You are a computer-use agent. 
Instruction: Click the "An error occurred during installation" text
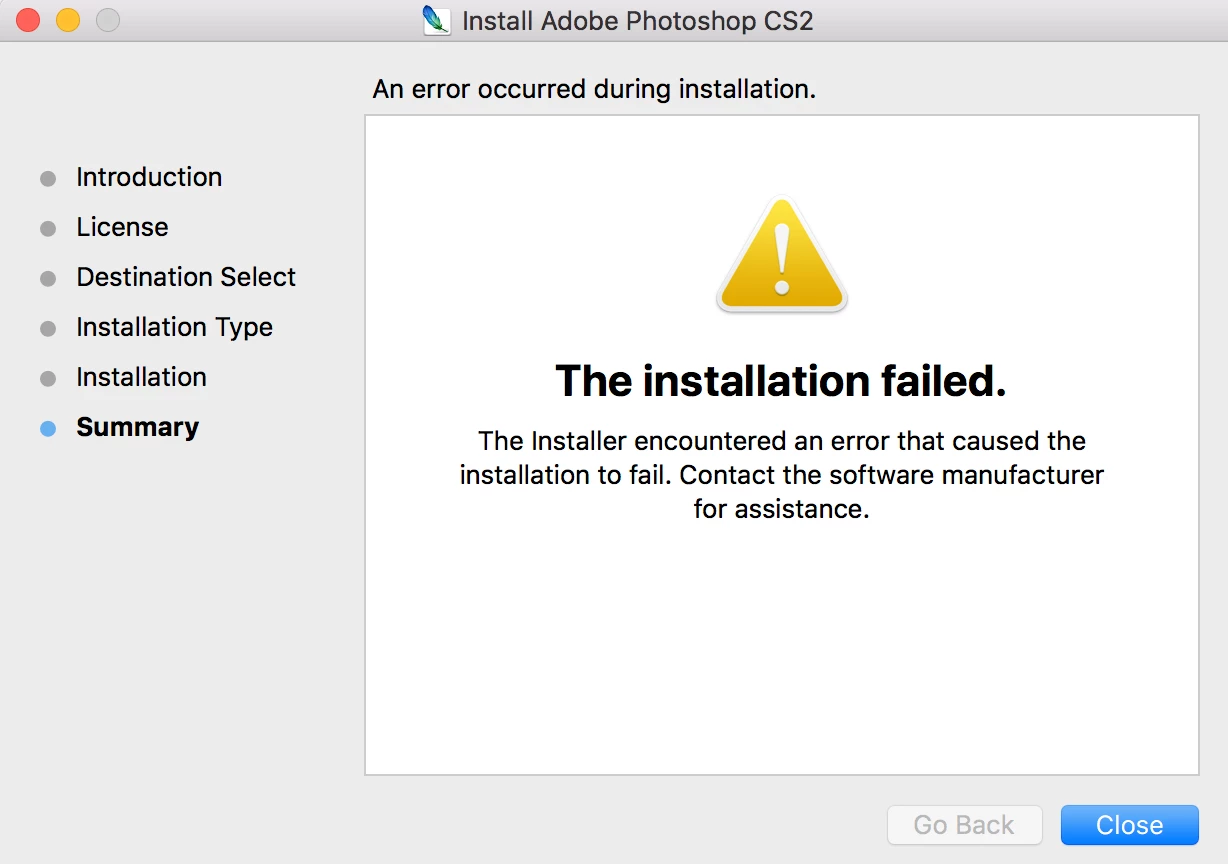click(x=594, y=89)
